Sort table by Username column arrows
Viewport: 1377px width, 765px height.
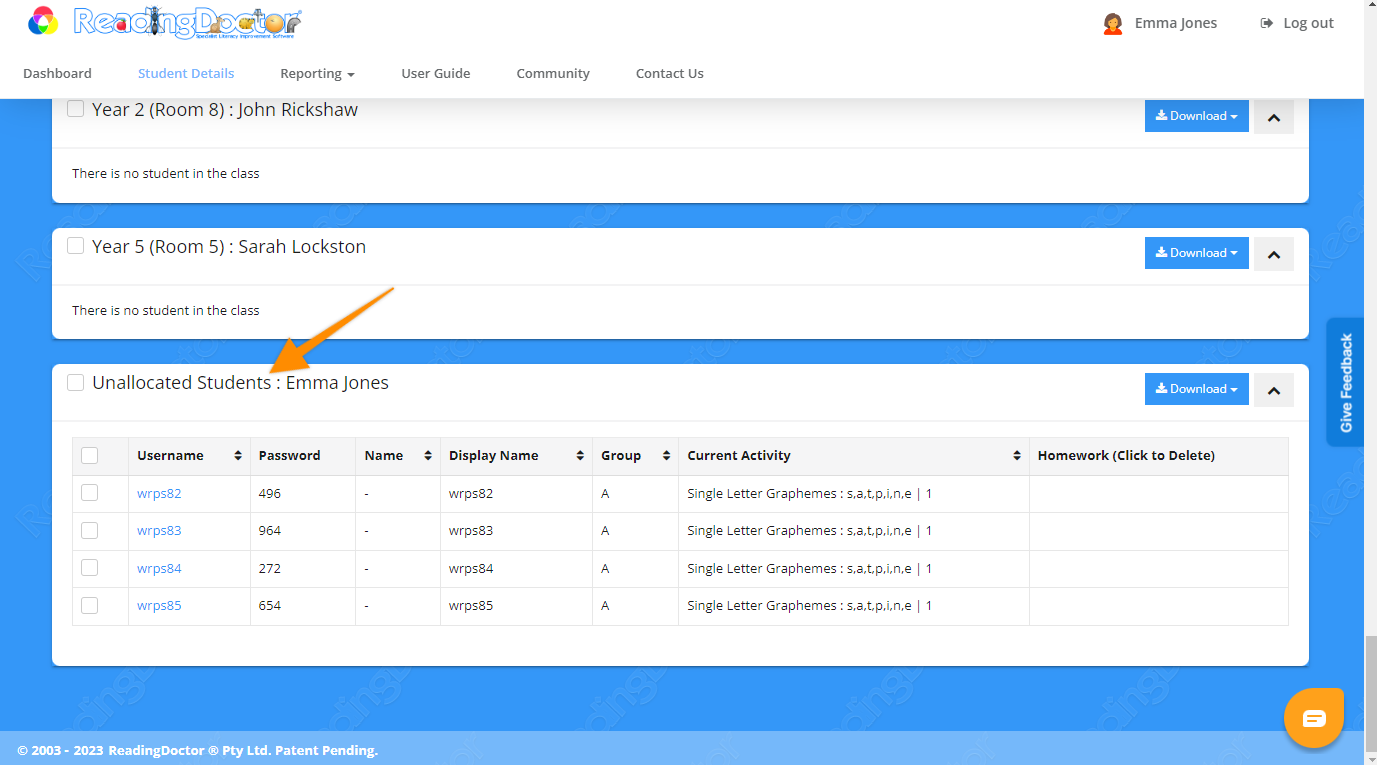[238, 456]
